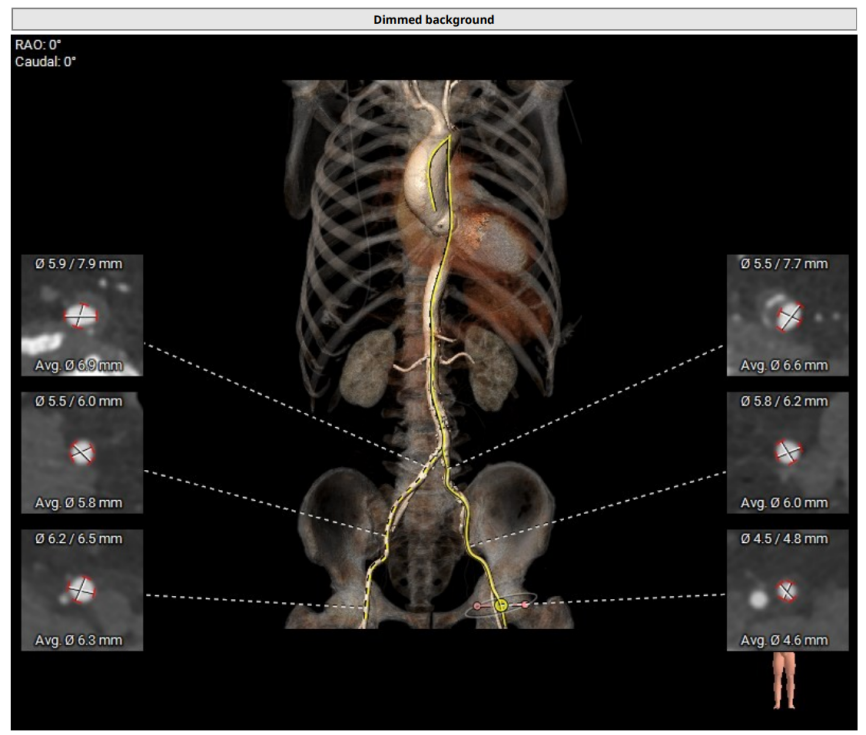Click the Avg. Ø 6.9 mm label
Image resolution: width=866 pixels, height=735 pixels.
(79, 366)
